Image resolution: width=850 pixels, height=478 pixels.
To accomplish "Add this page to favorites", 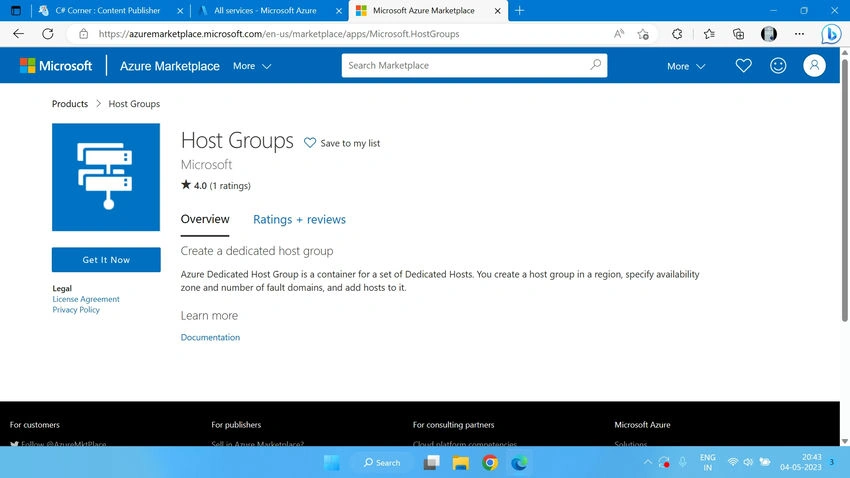I will point(643,34).
